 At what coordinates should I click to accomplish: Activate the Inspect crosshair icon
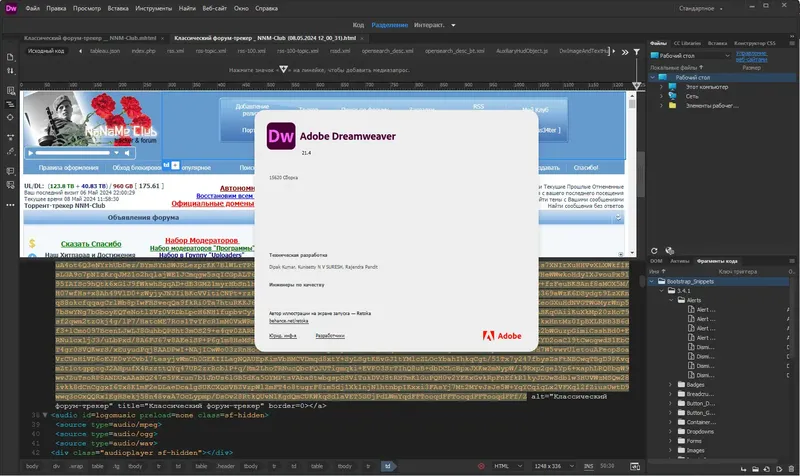point(10,117)
